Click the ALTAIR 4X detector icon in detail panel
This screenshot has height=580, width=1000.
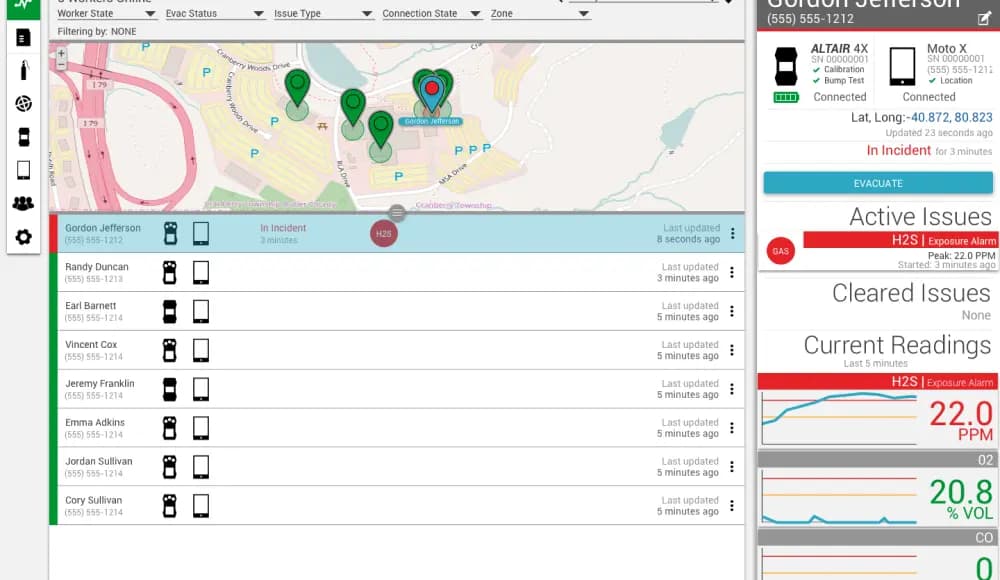click(x=786, y=67)
